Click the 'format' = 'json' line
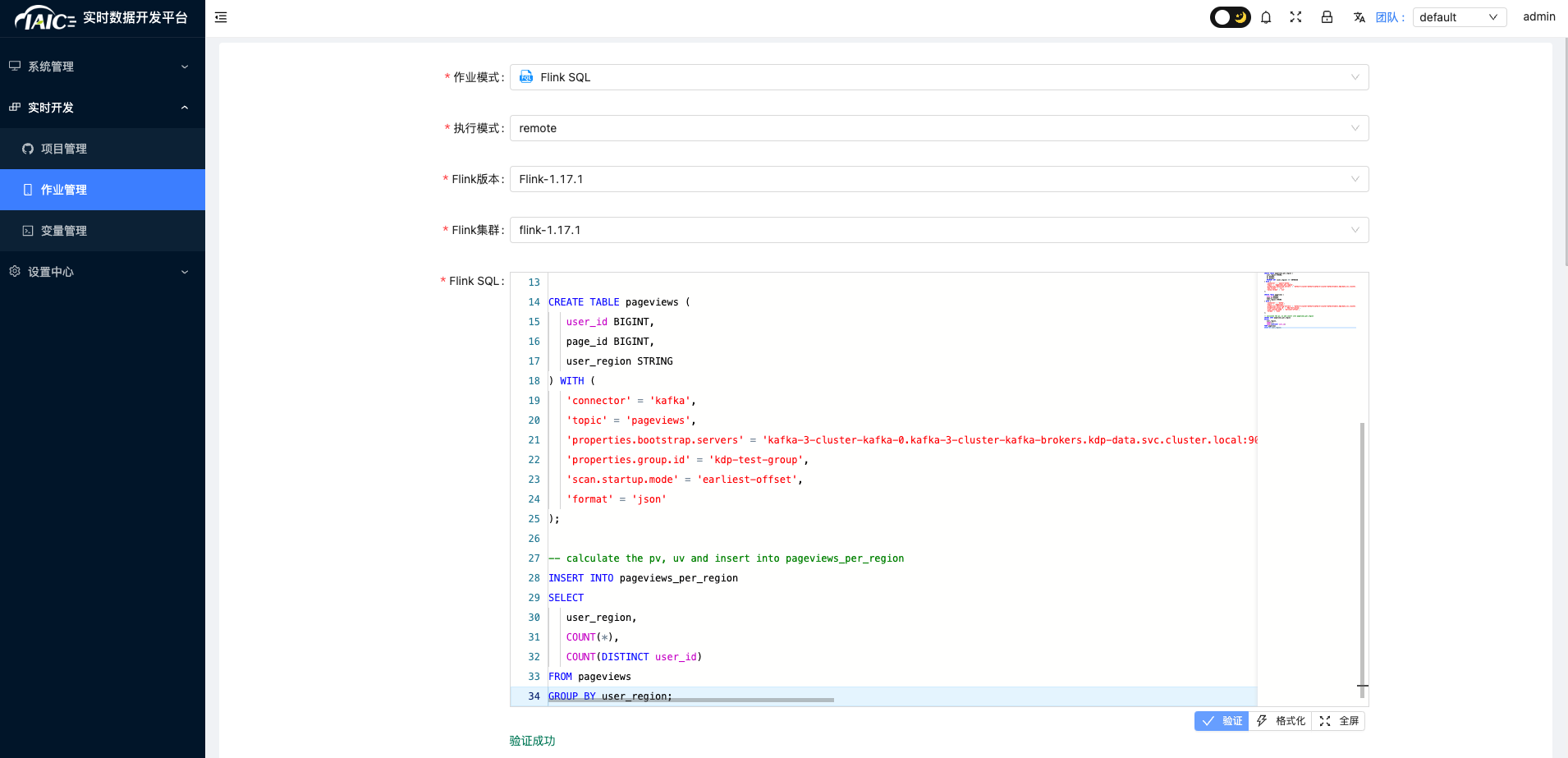Screen dimensions: 1568x758 (616, 499)
